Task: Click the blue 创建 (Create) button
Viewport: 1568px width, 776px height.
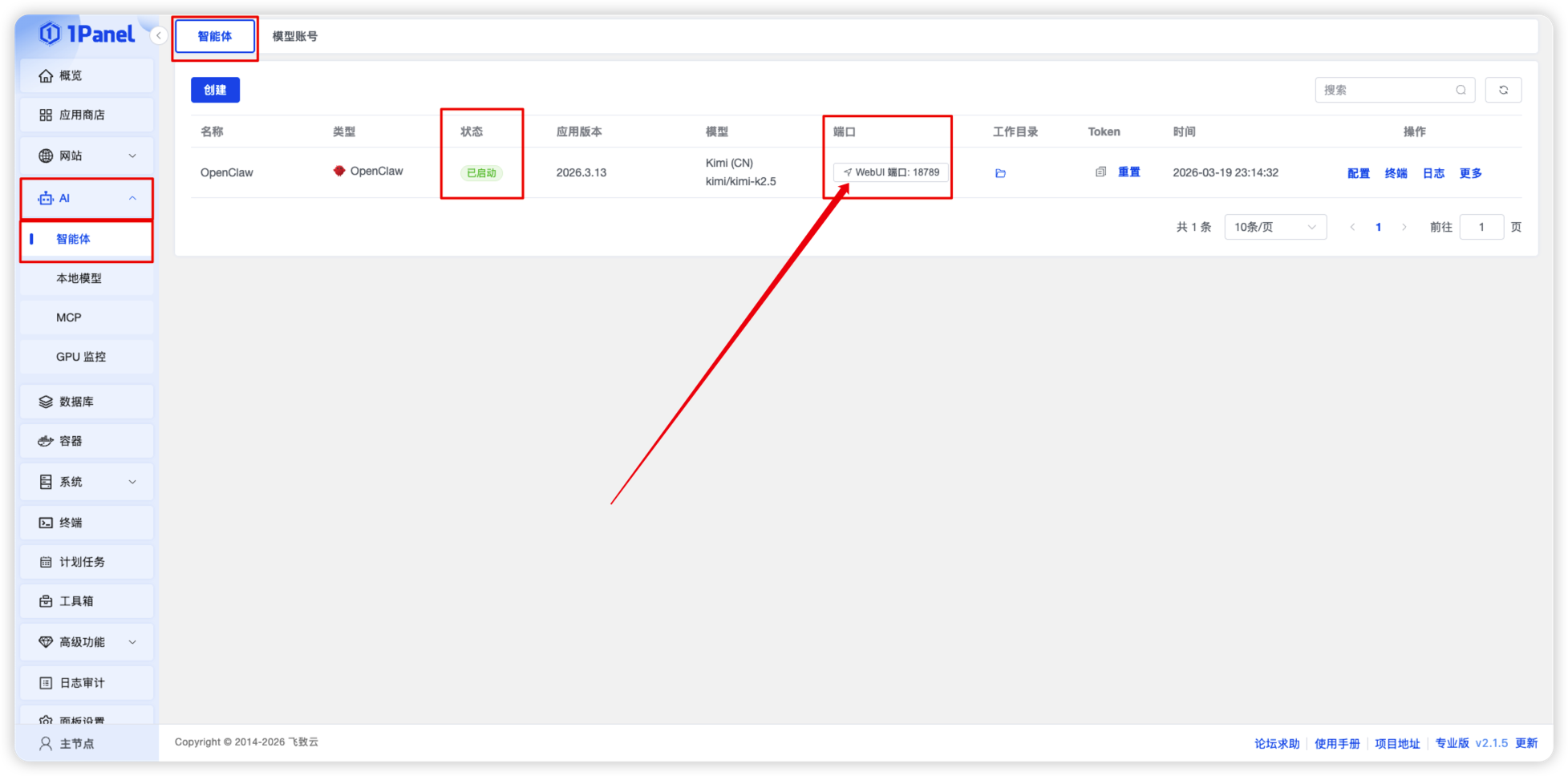Action: [x=215, y=90]
